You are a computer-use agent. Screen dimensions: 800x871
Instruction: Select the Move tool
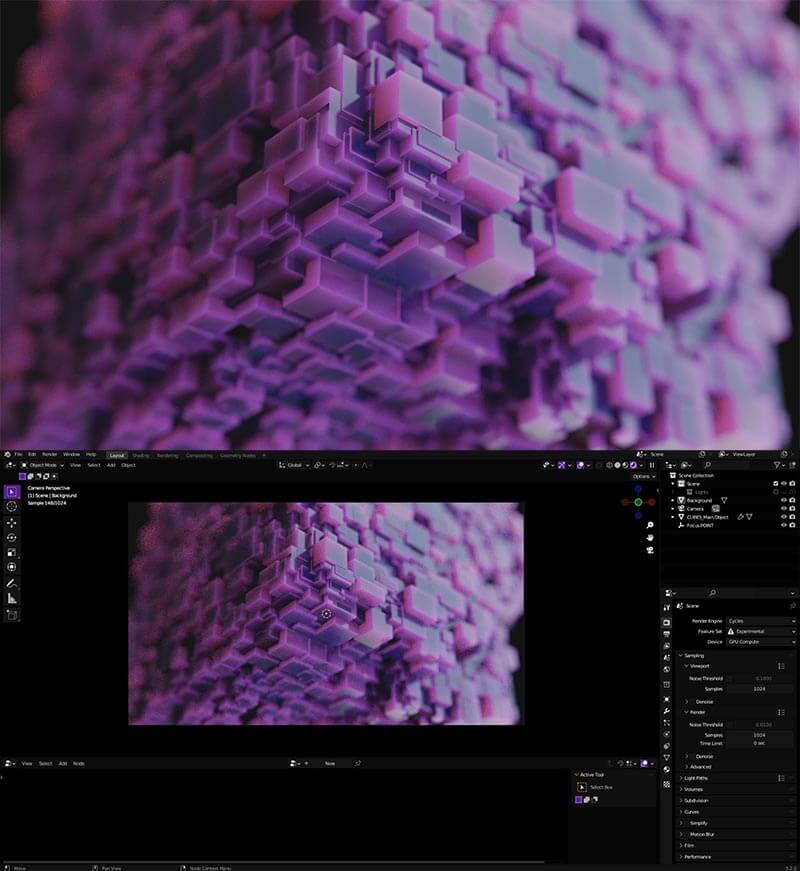[12, 522]
